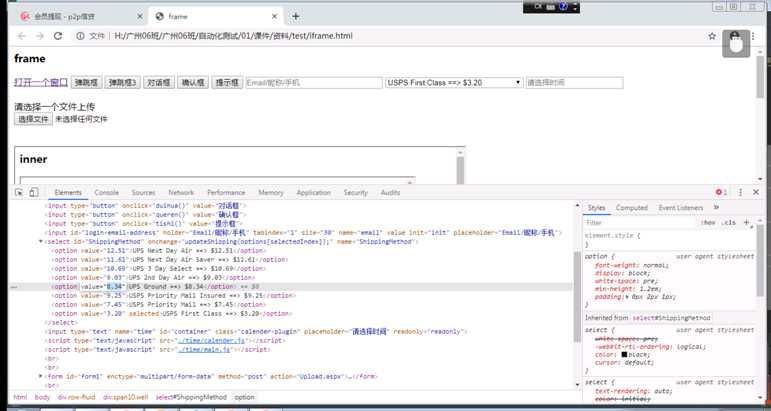
Task: Reload the page with the refresh icon
Action: pyautogui.click(x=58, y=36)
